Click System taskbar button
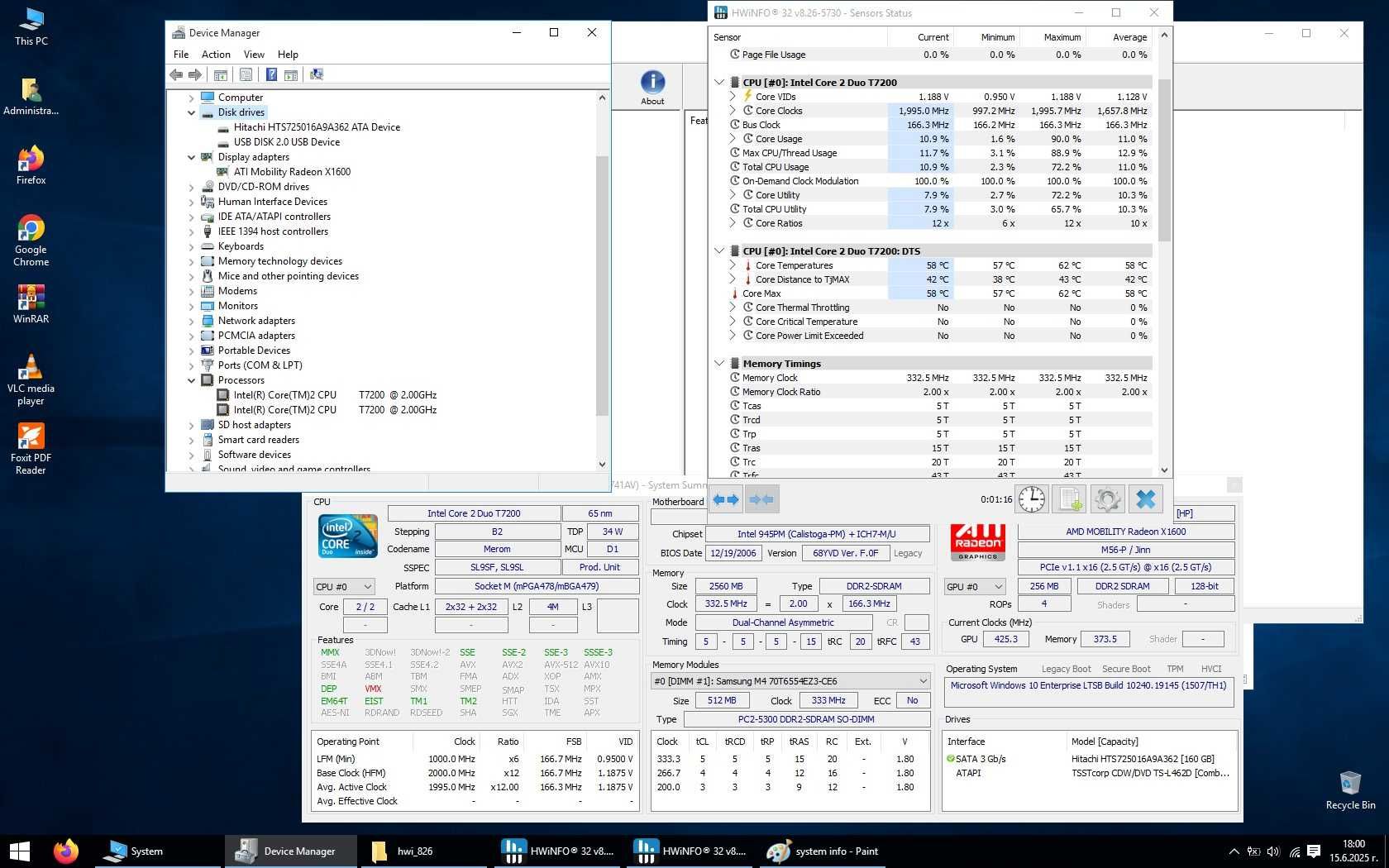This screenshot has width=1389, height=868. click(158, 851)
